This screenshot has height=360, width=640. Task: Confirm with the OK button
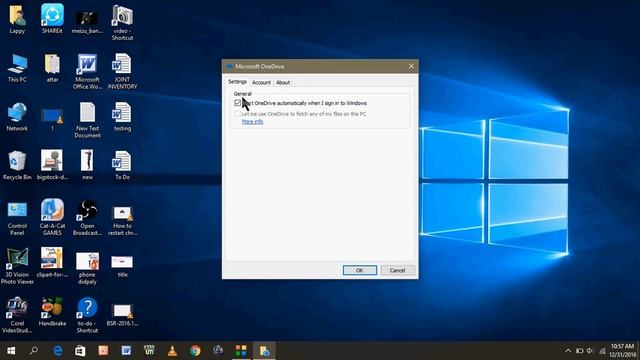360,270
